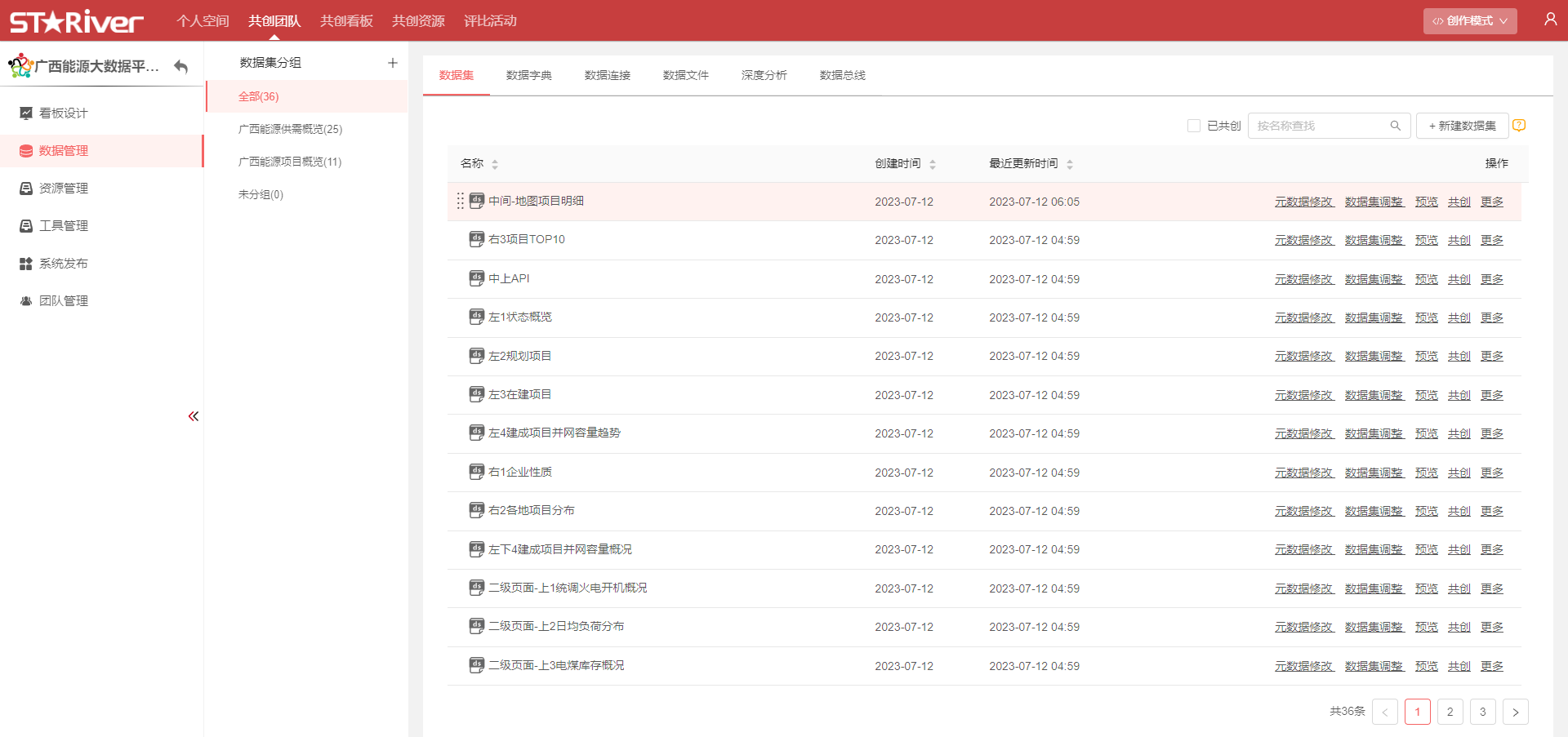
Task: Open the user profile icon in the header
Action: pos(1549,20)
